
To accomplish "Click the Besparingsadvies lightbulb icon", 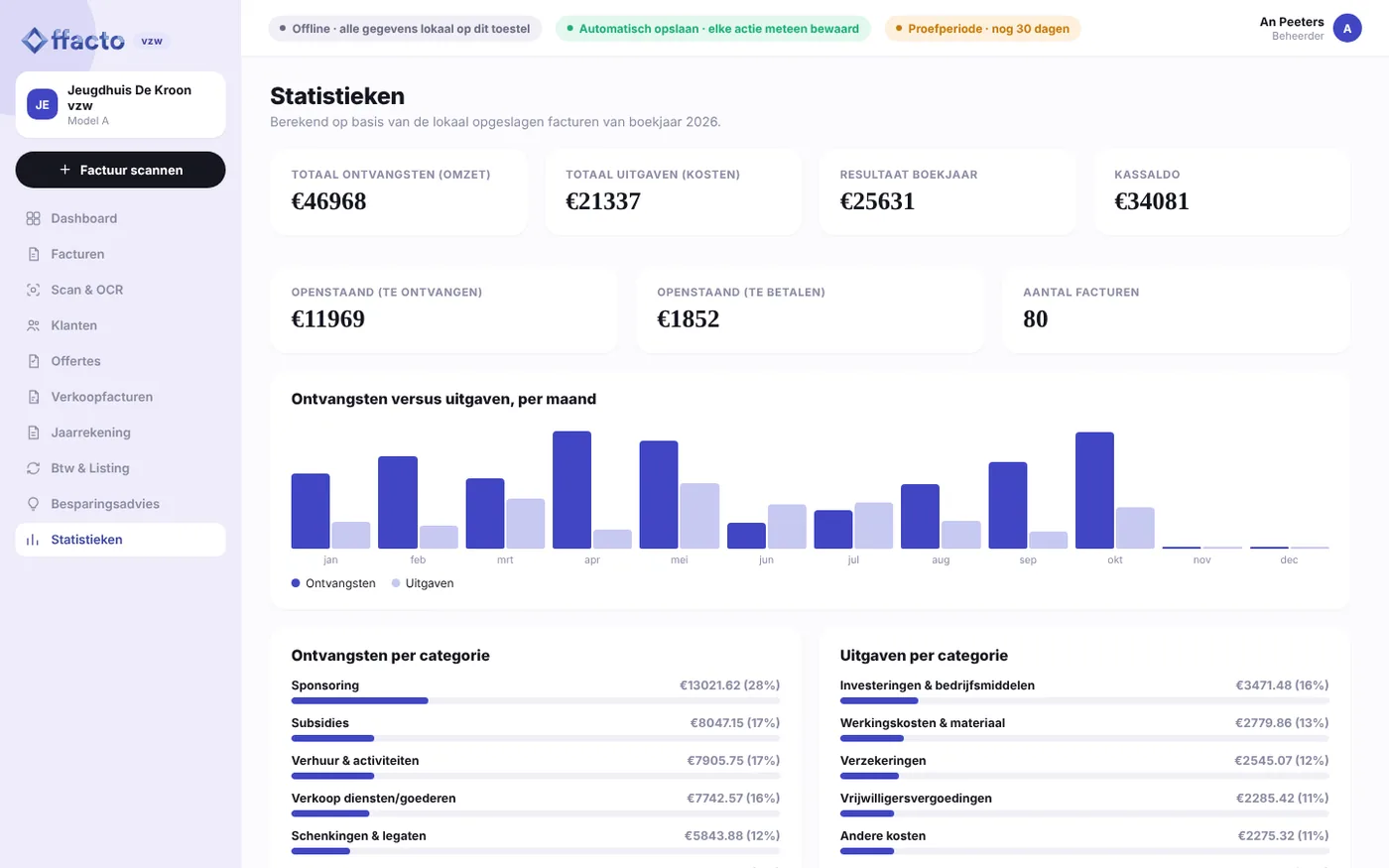I will 33,504.
